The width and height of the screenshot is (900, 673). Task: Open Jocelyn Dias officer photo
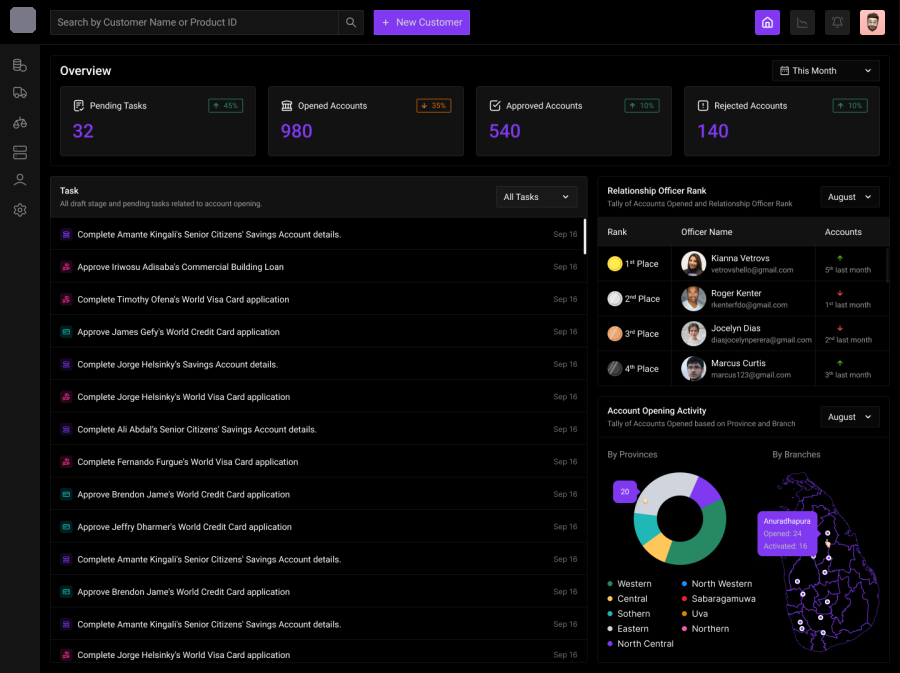(693, 333)
